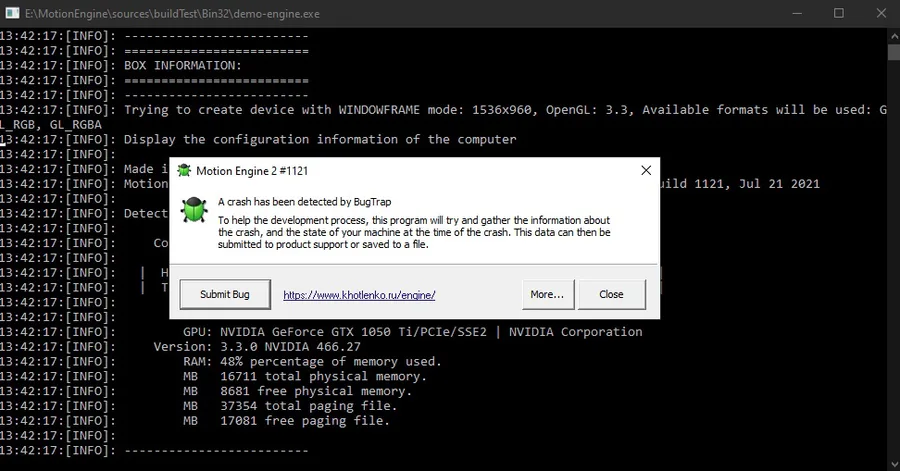This screenshot has height=471, width=900.
Task: Maximize the demo-engine.exe console window
Action: click(839, 13)
